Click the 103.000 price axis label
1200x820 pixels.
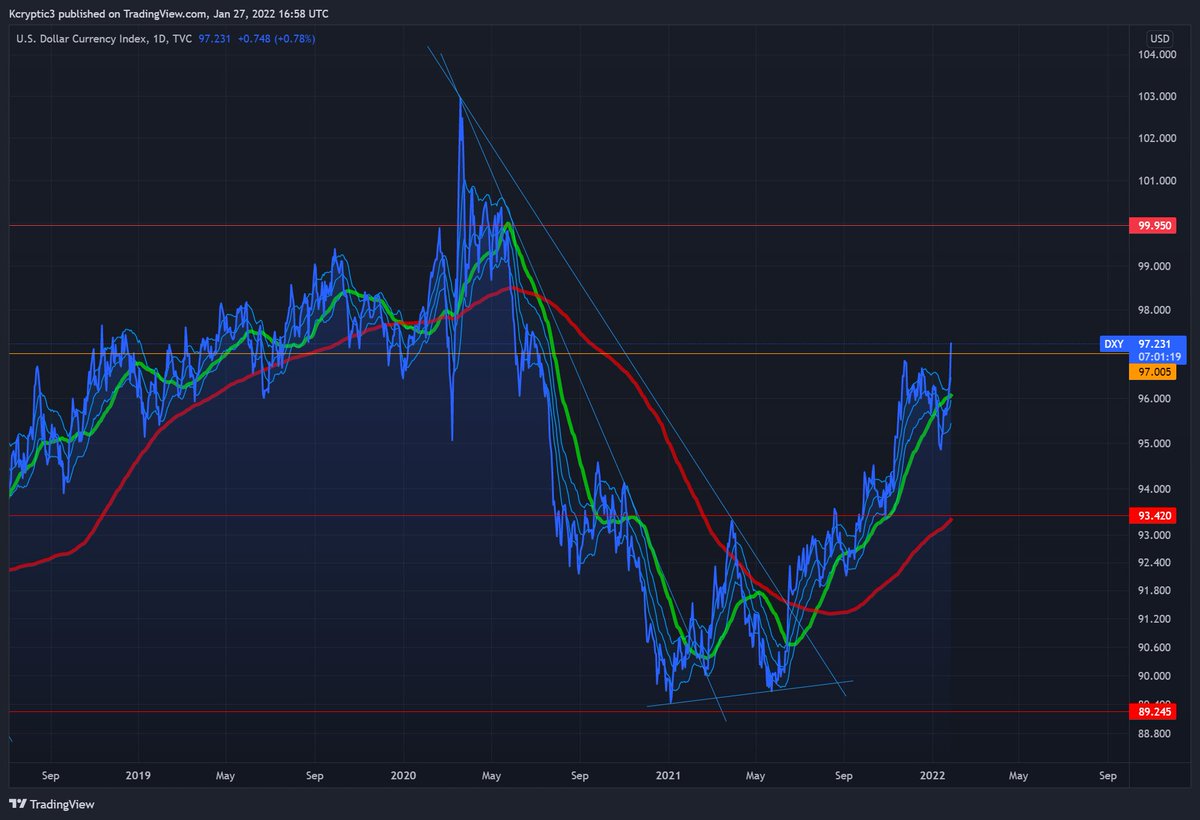pyautogui.click(x=1158, y=97)
